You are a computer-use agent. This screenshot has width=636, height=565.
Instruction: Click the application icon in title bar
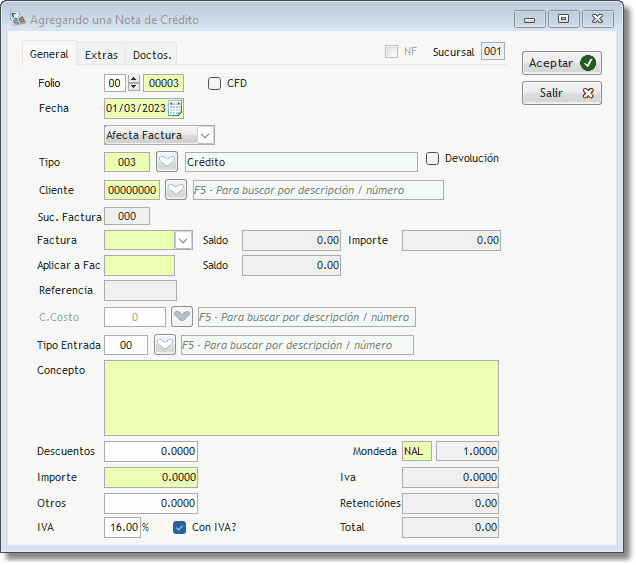point(18,19)
